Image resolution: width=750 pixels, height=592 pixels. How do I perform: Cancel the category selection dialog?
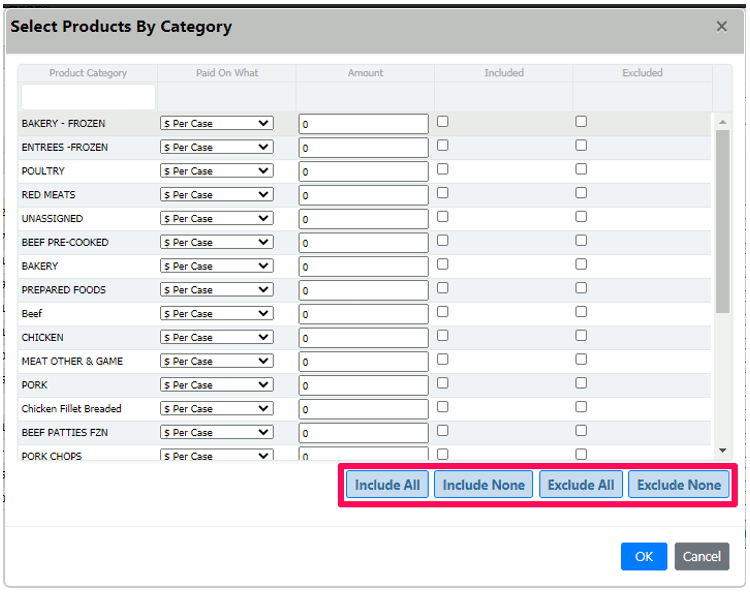click(x=701, y=556)
